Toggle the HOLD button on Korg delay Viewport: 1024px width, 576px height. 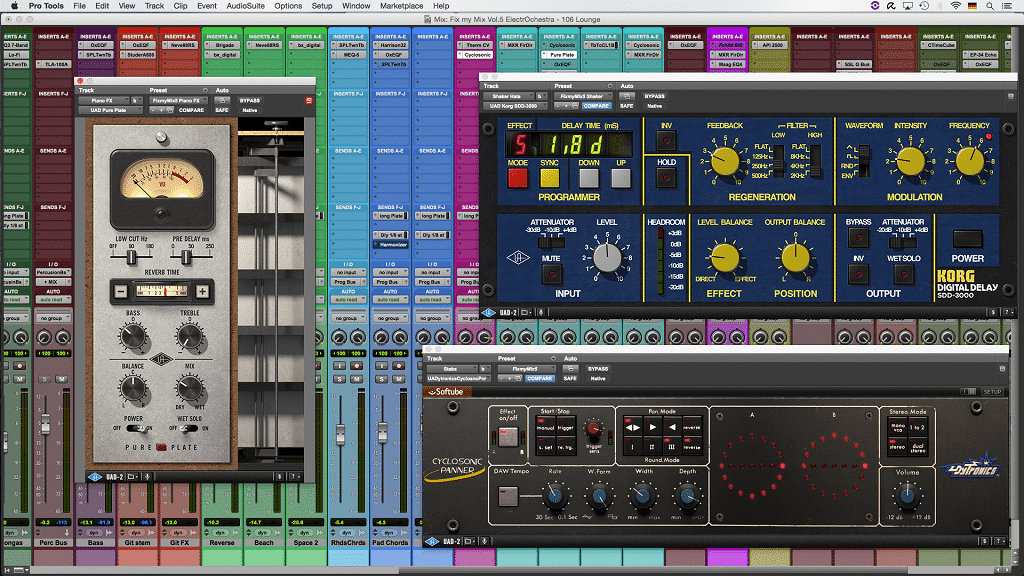[666, 178]
